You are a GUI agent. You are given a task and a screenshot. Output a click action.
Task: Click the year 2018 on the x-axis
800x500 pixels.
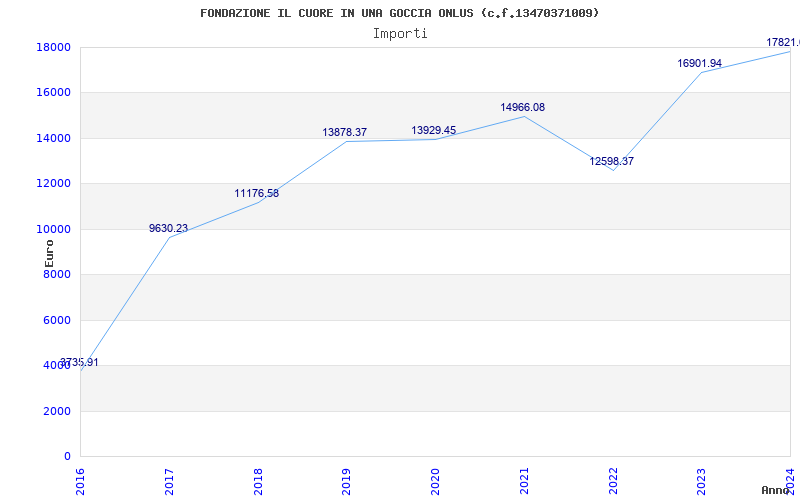[258, 481]
